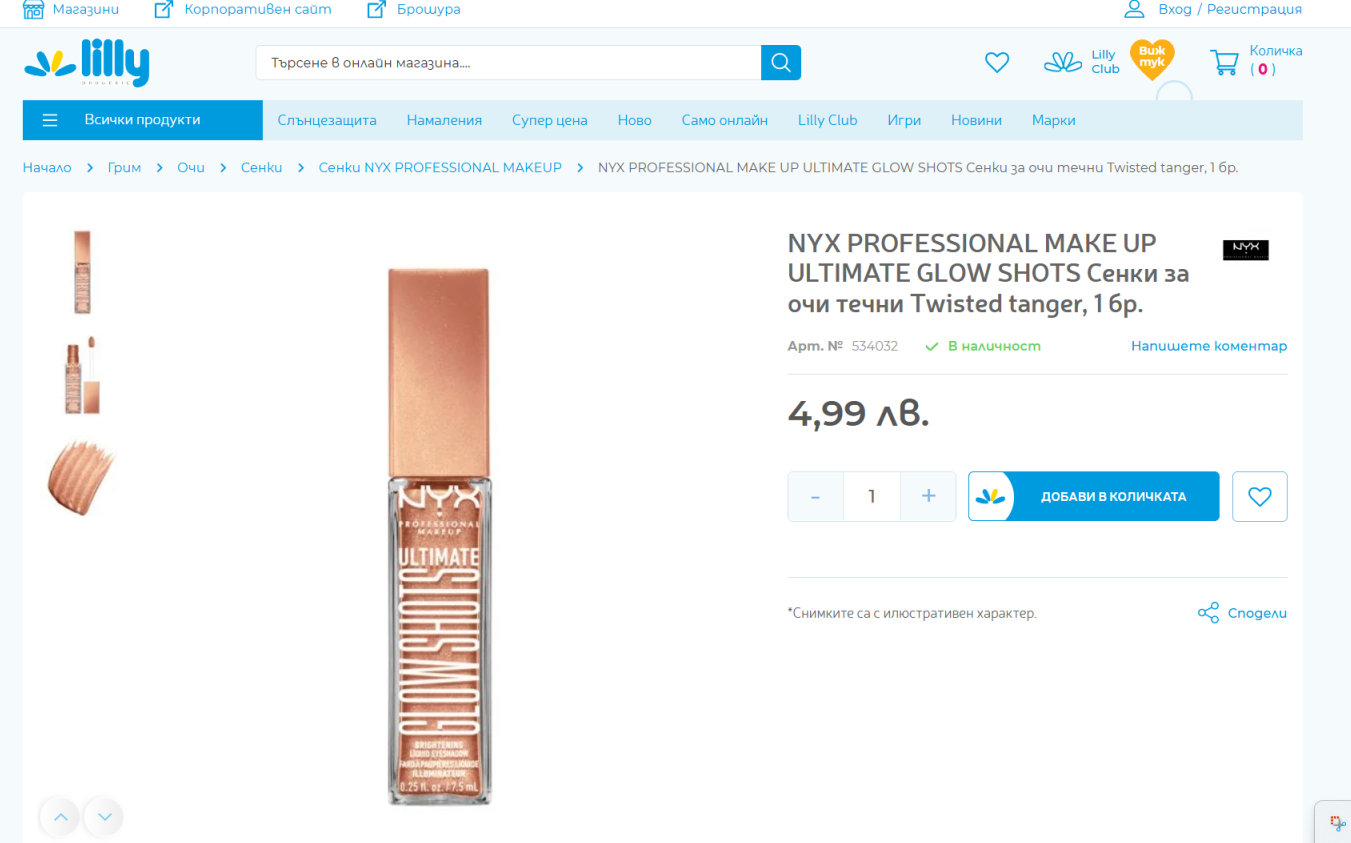Click ДОБАВИ В КОЛИЧКАТА button
Screen dimensions: 1351x843
click(1093, 496)
